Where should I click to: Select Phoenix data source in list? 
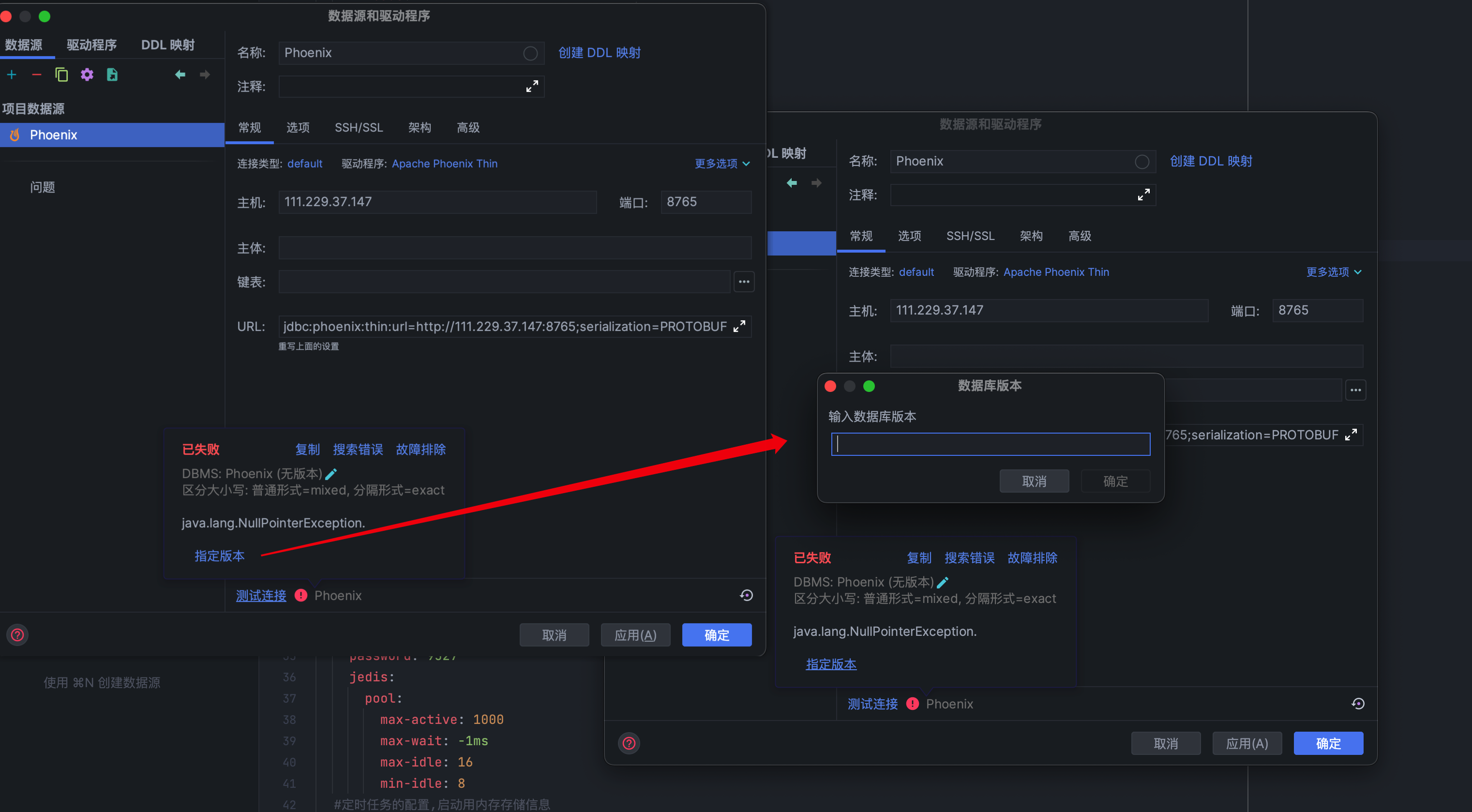[x=112, y=135]
